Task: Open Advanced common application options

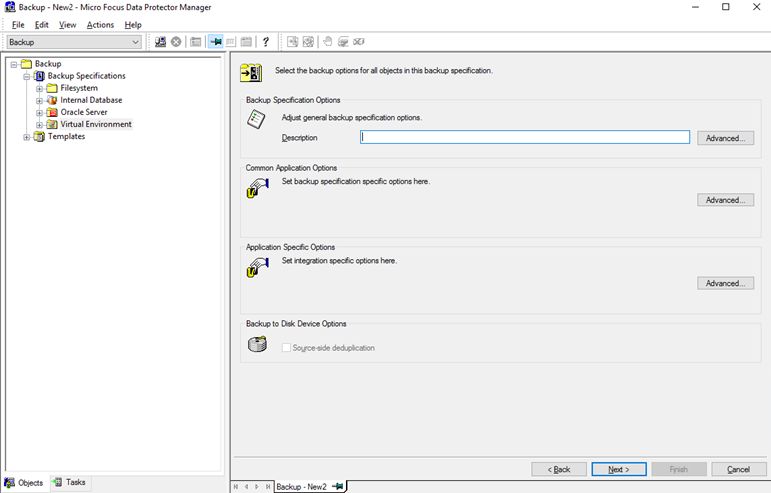Action: [725, 200]
